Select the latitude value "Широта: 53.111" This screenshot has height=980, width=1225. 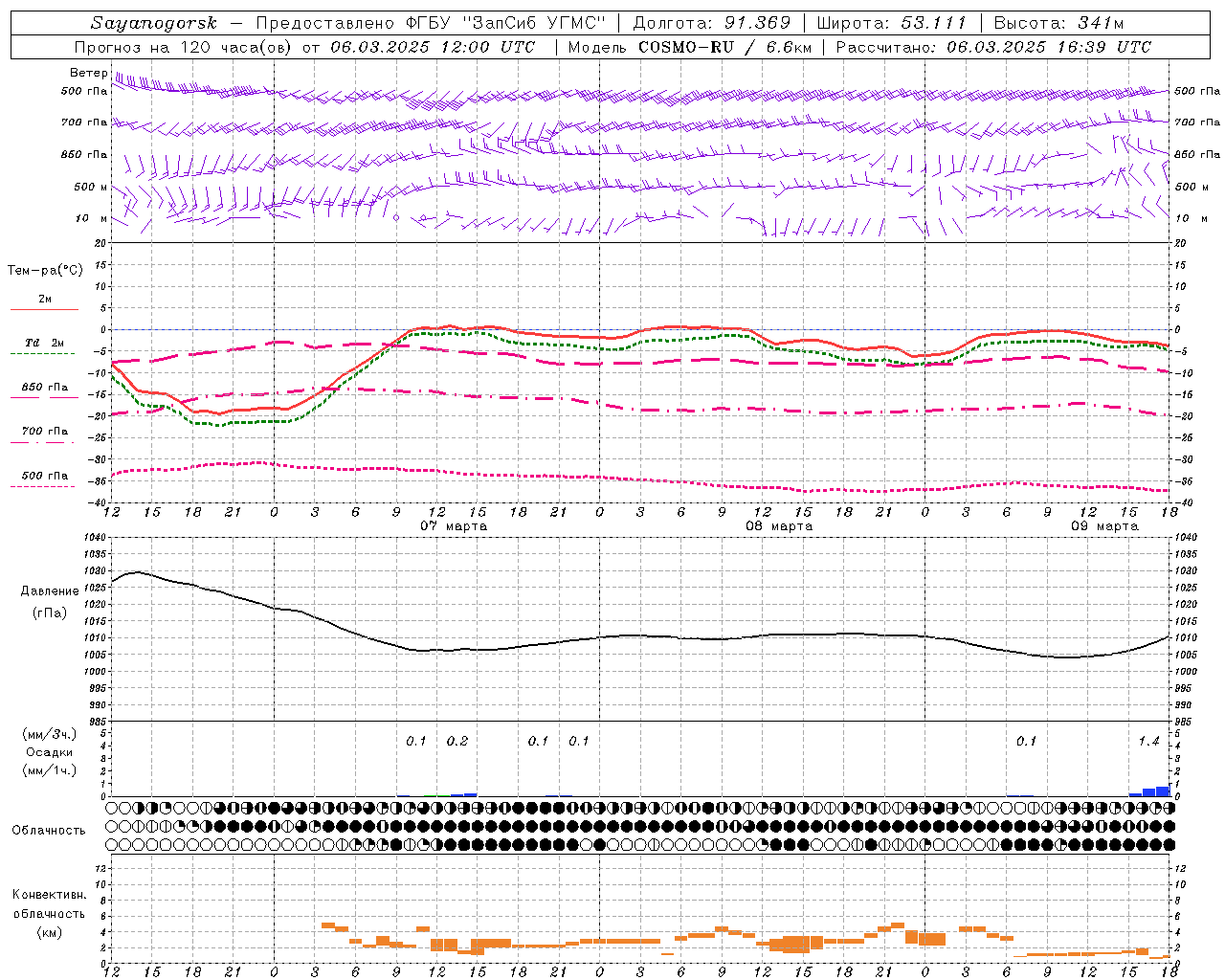[891, 23]
